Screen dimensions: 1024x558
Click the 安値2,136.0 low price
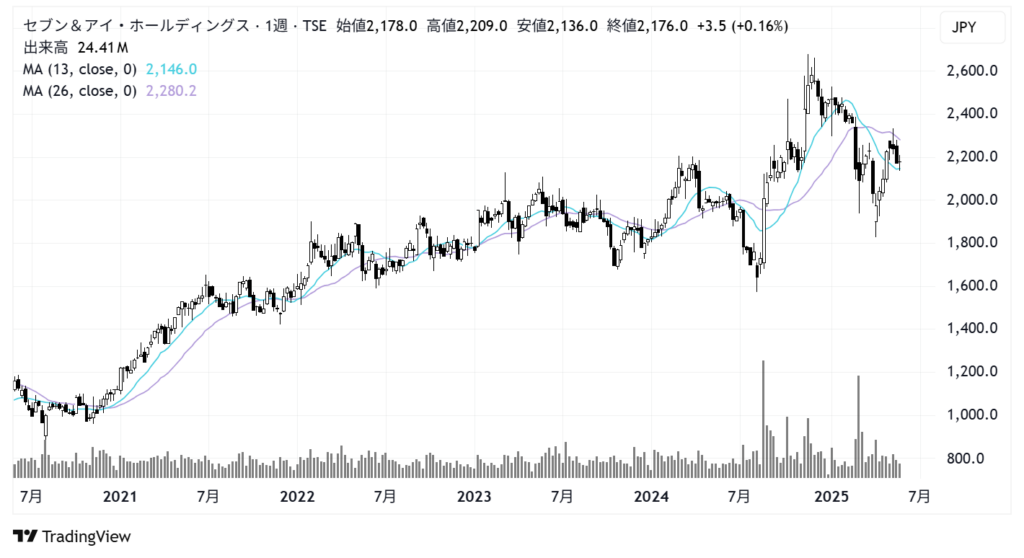click(556, 26)
